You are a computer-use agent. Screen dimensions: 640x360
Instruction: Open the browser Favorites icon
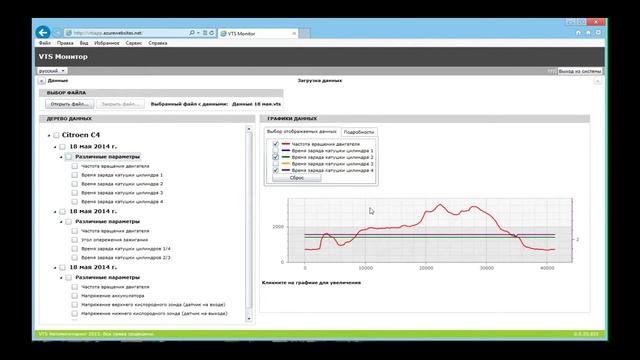click(x=588, y=33)
